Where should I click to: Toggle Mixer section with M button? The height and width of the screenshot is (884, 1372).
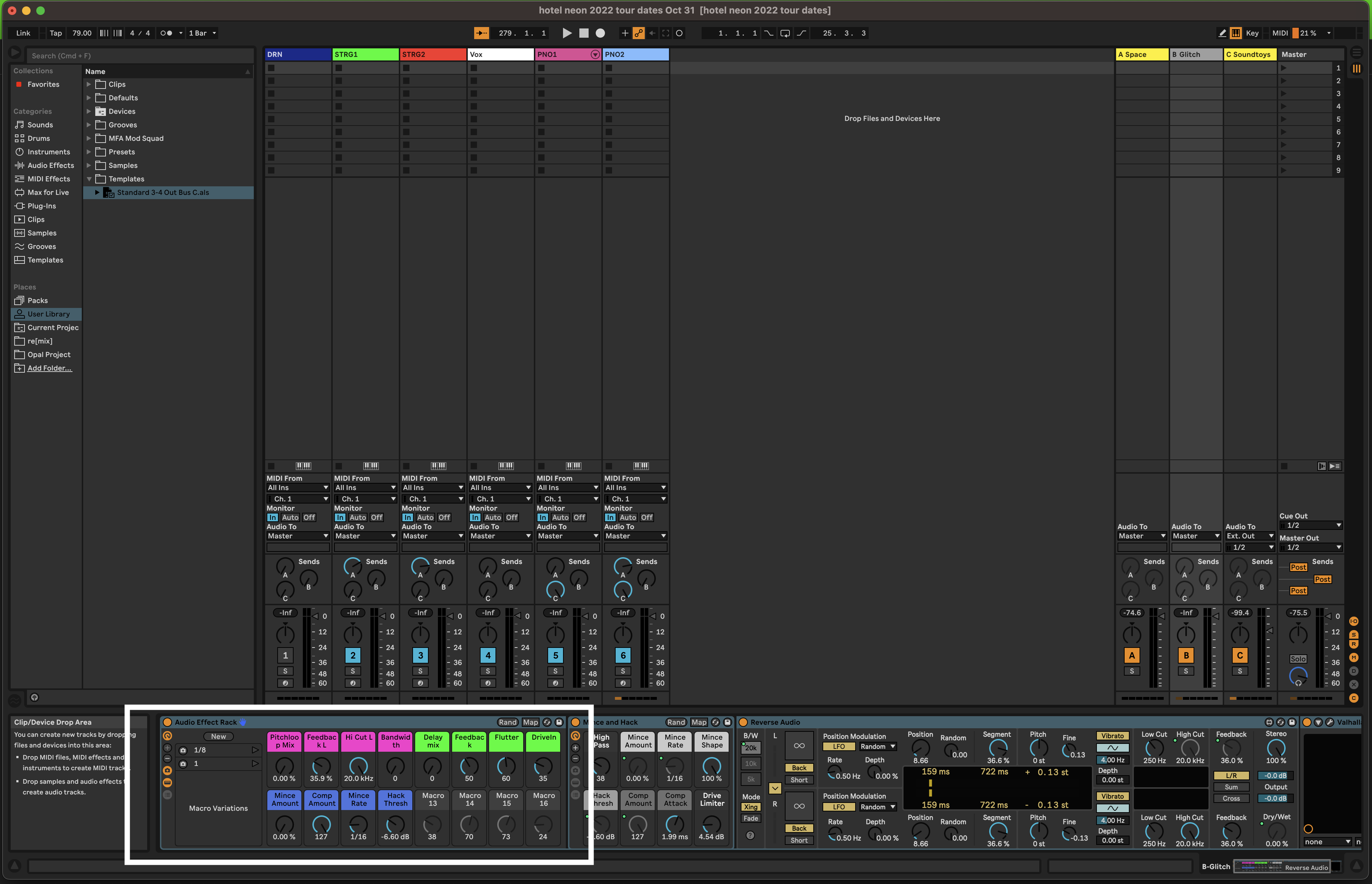point(1354,657)
